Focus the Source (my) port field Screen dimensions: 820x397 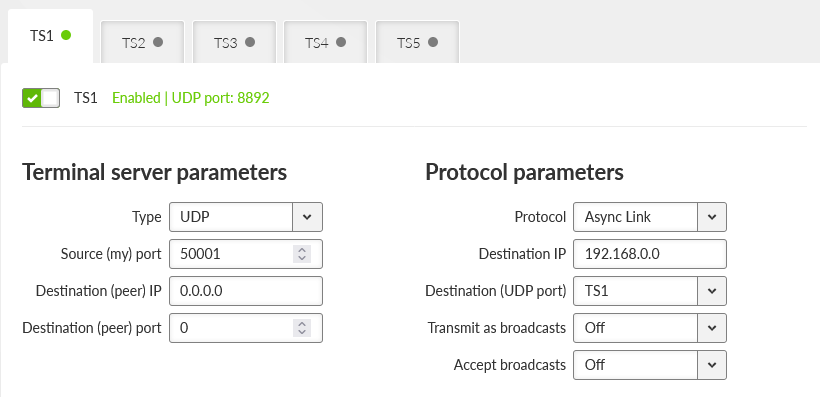(x=231, y=254)
